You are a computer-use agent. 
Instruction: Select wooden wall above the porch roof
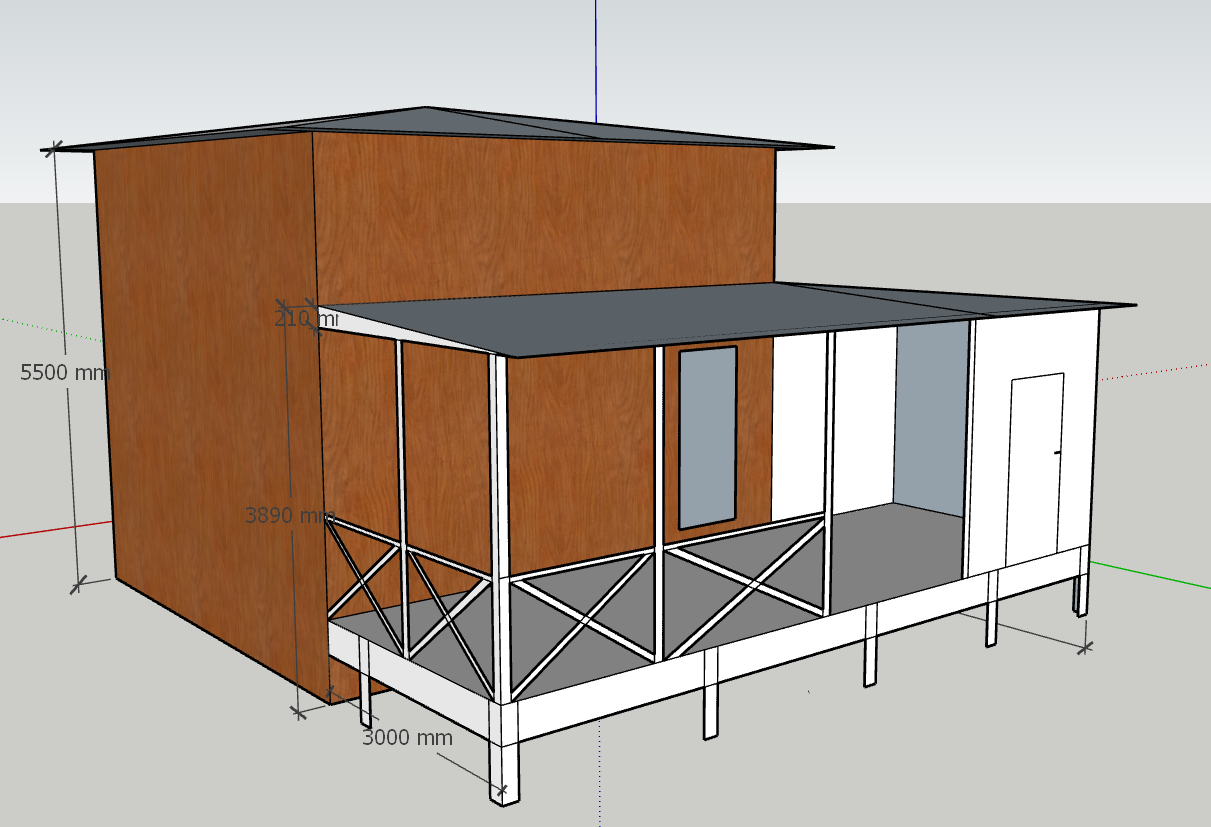tap(540, 210)
